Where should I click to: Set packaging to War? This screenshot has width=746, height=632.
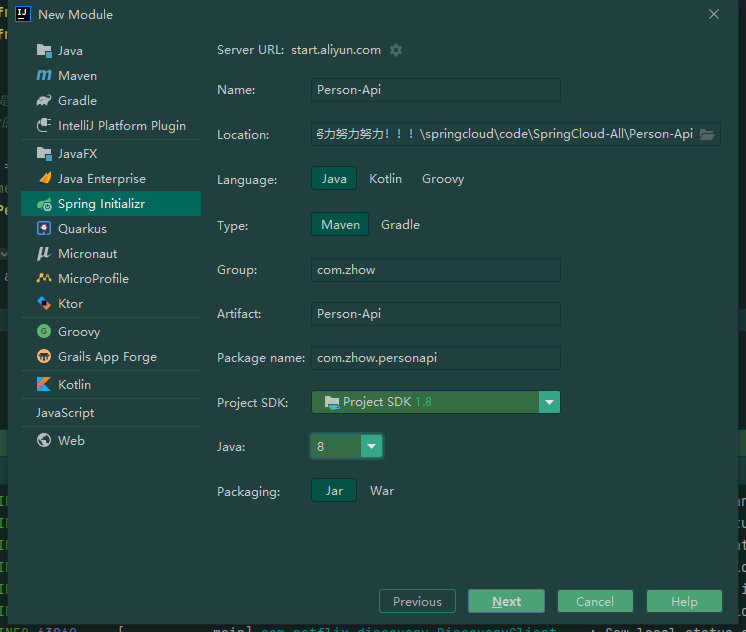point(382,491)
